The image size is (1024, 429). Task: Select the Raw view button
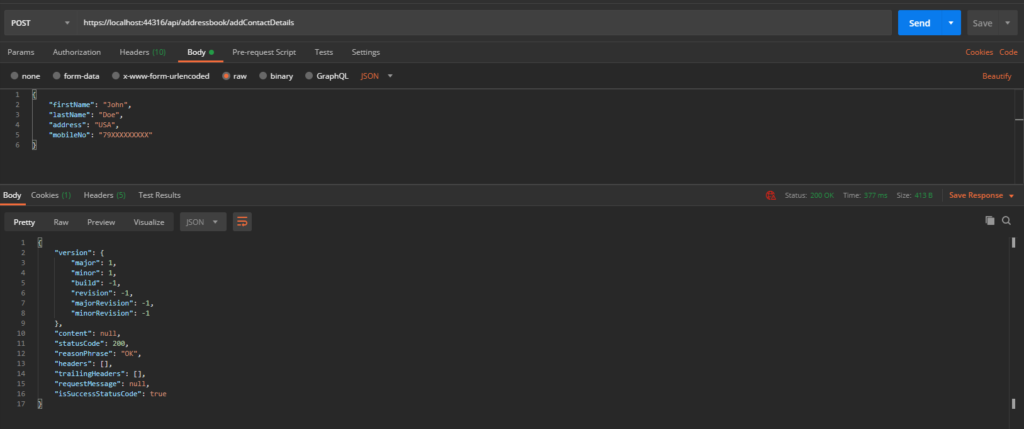(x=61, y=222)
